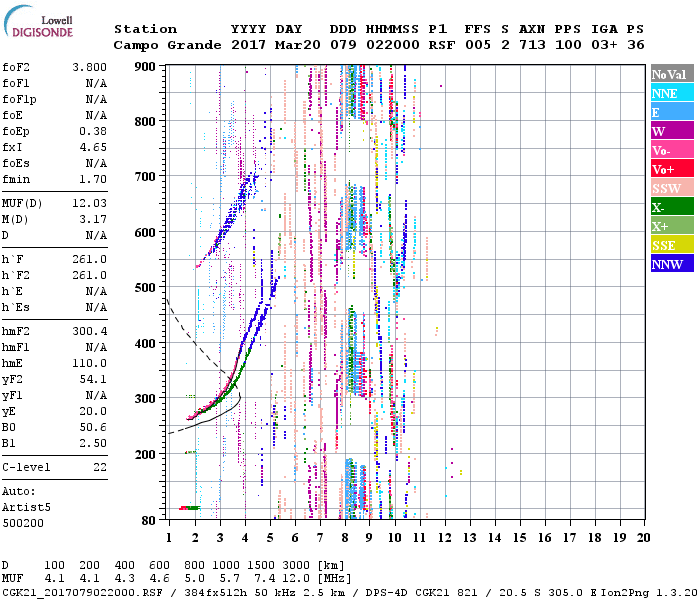The width and height of the screenshot is (700, 600).
Task: Click the fmin value 1.70
Action: [x=93, y=179]
